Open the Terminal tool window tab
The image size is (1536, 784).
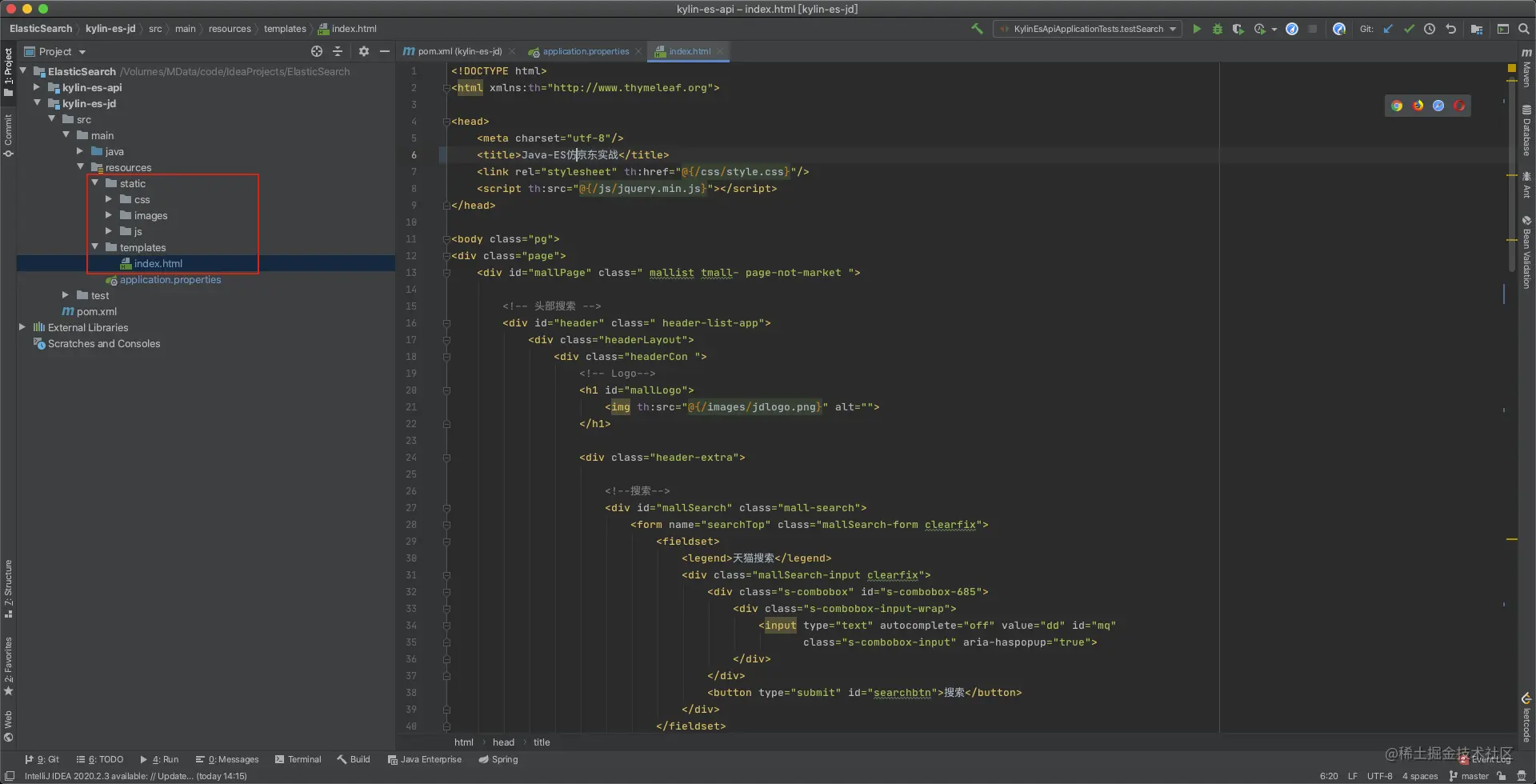(298, 760)
